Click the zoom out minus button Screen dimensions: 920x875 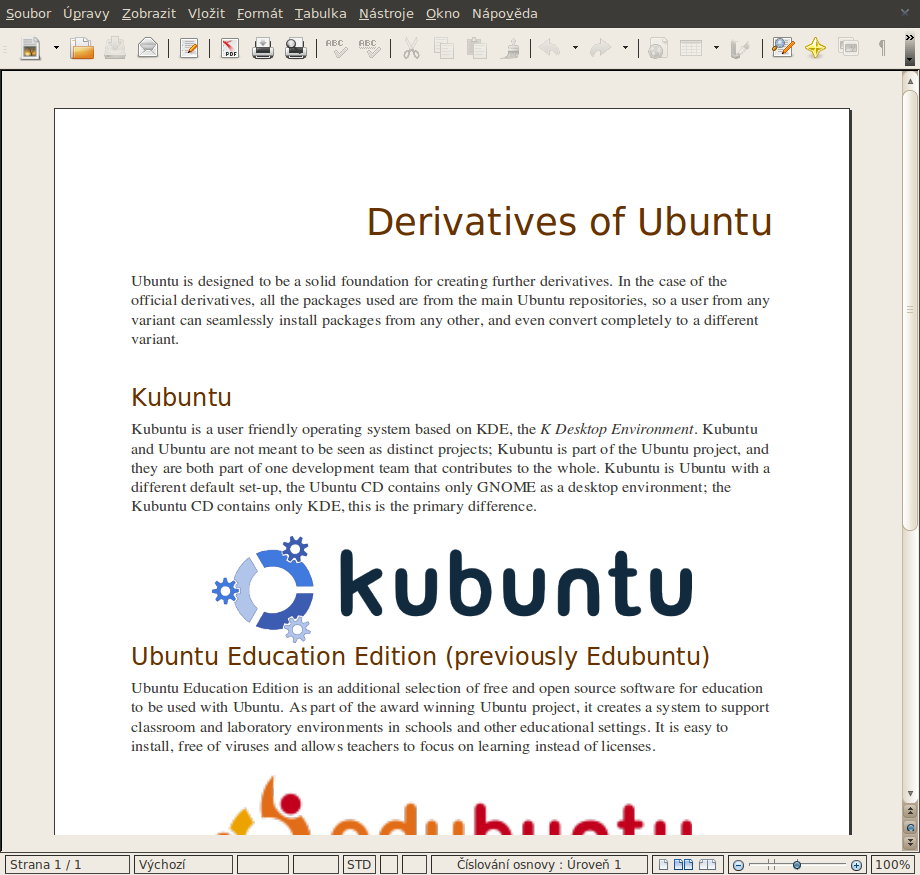tap(739, 865)
